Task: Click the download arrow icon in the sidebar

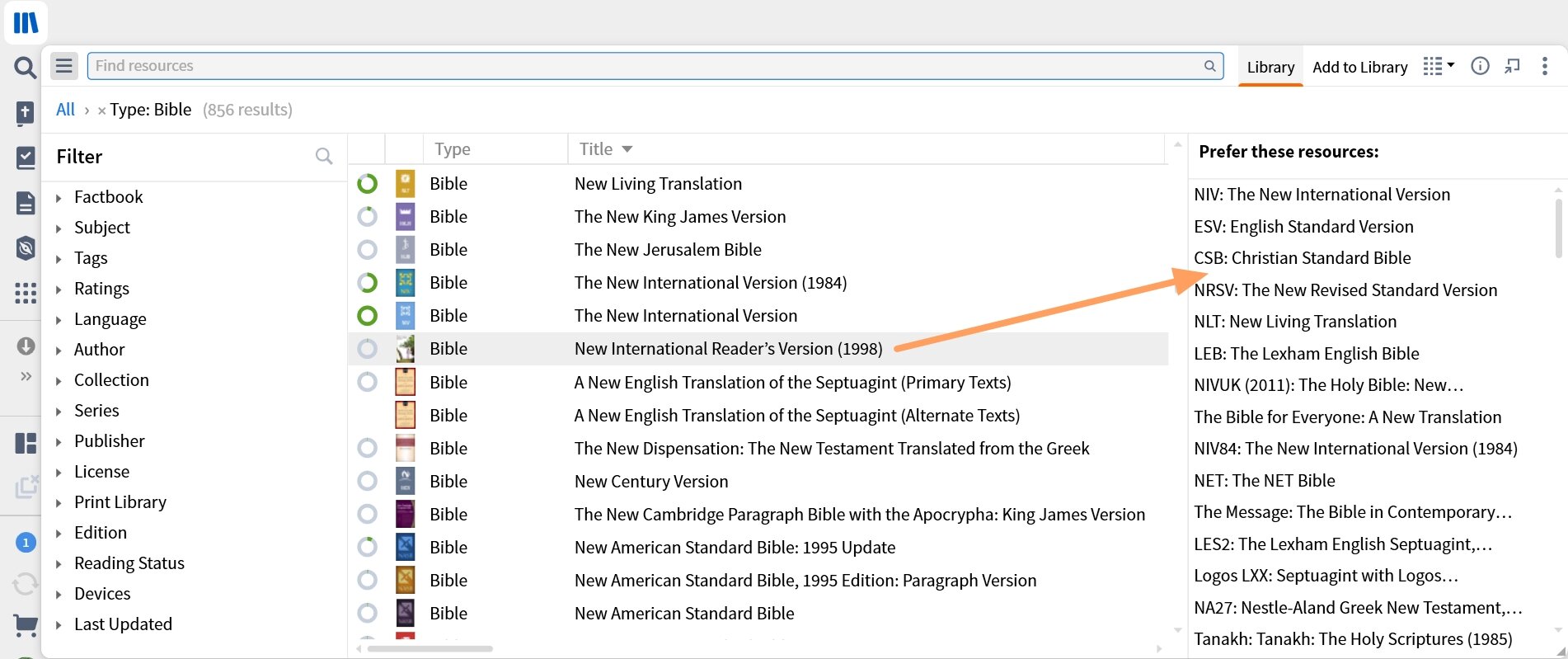Action: (x=26, y=346)
